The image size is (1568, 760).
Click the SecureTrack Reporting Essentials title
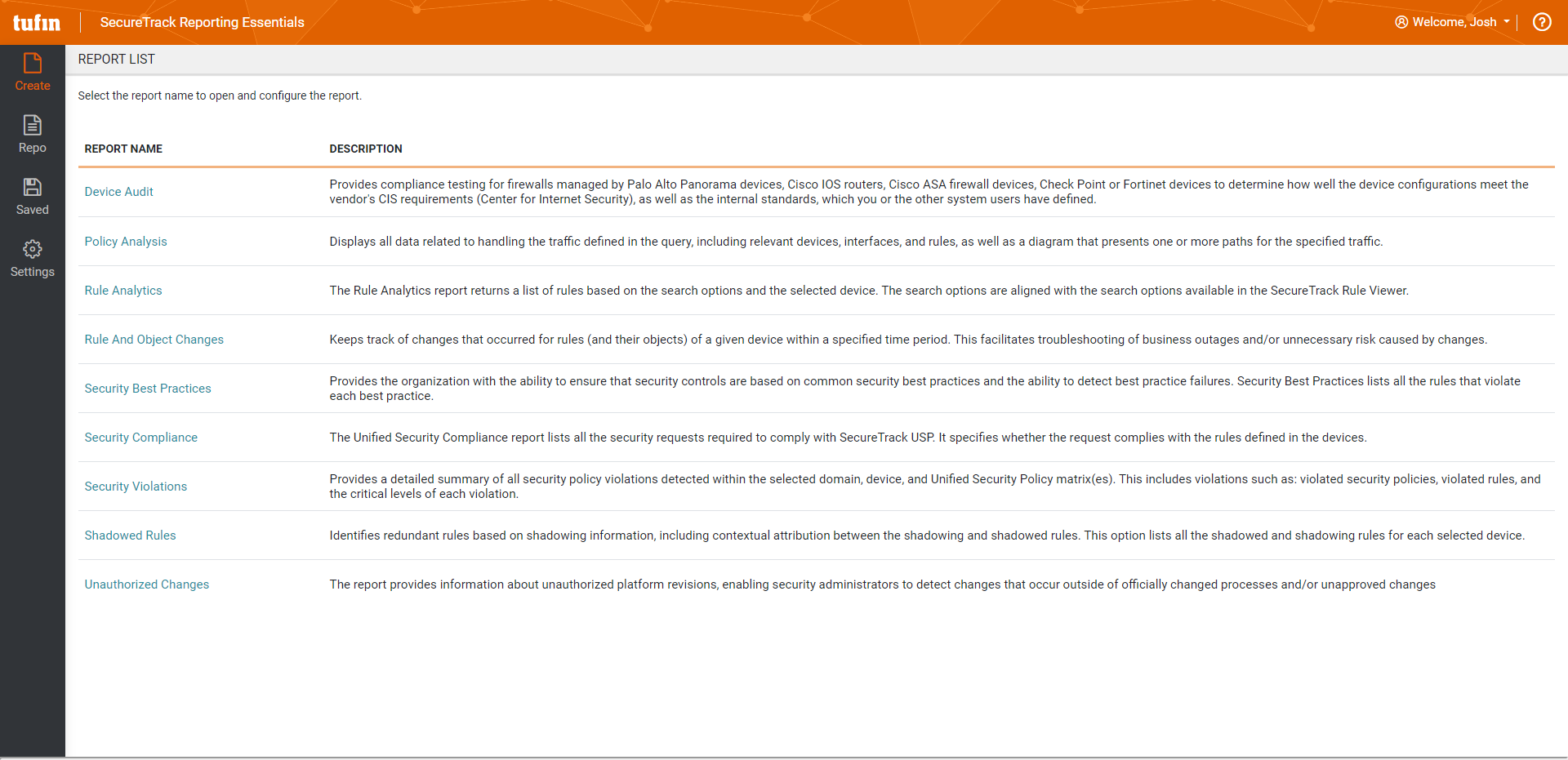click(203, 22)
